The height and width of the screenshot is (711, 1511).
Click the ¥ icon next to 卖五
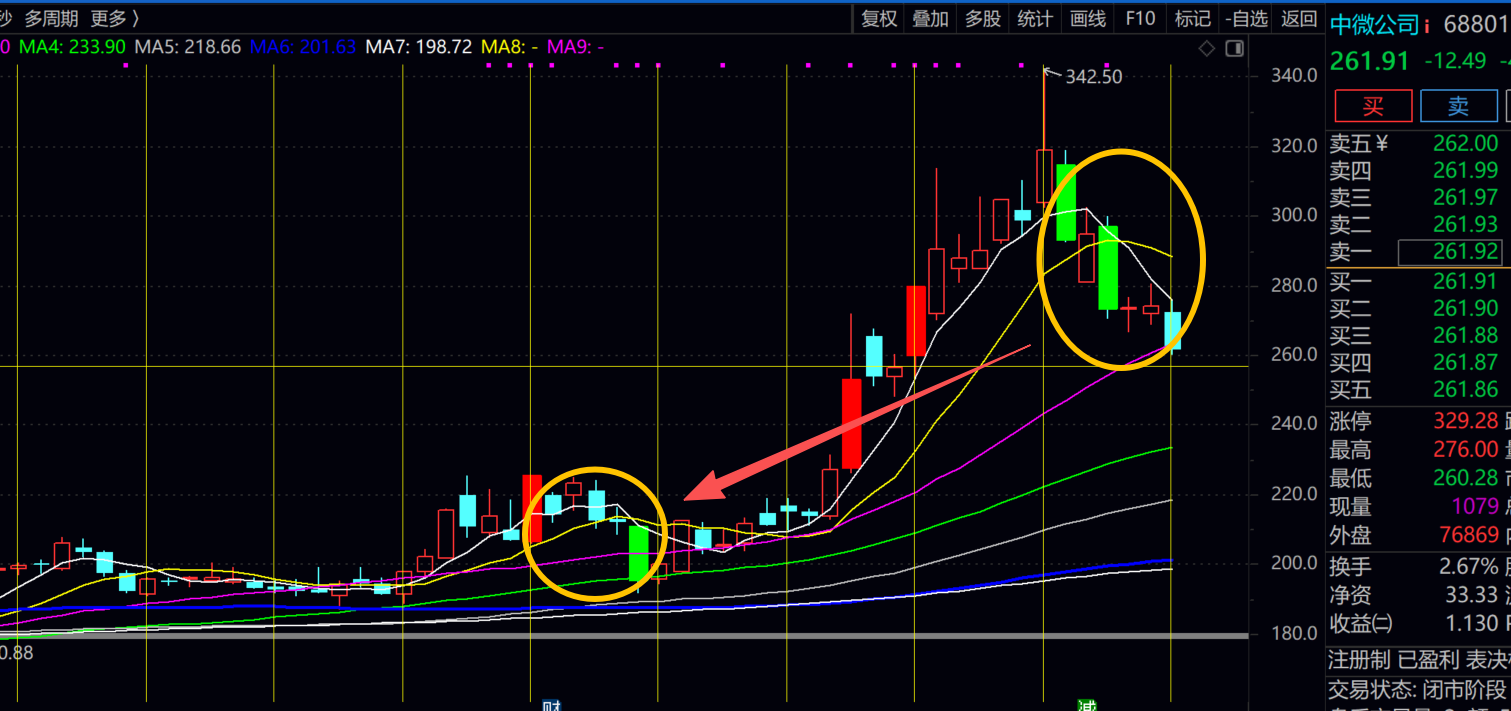coord(1382,144)
